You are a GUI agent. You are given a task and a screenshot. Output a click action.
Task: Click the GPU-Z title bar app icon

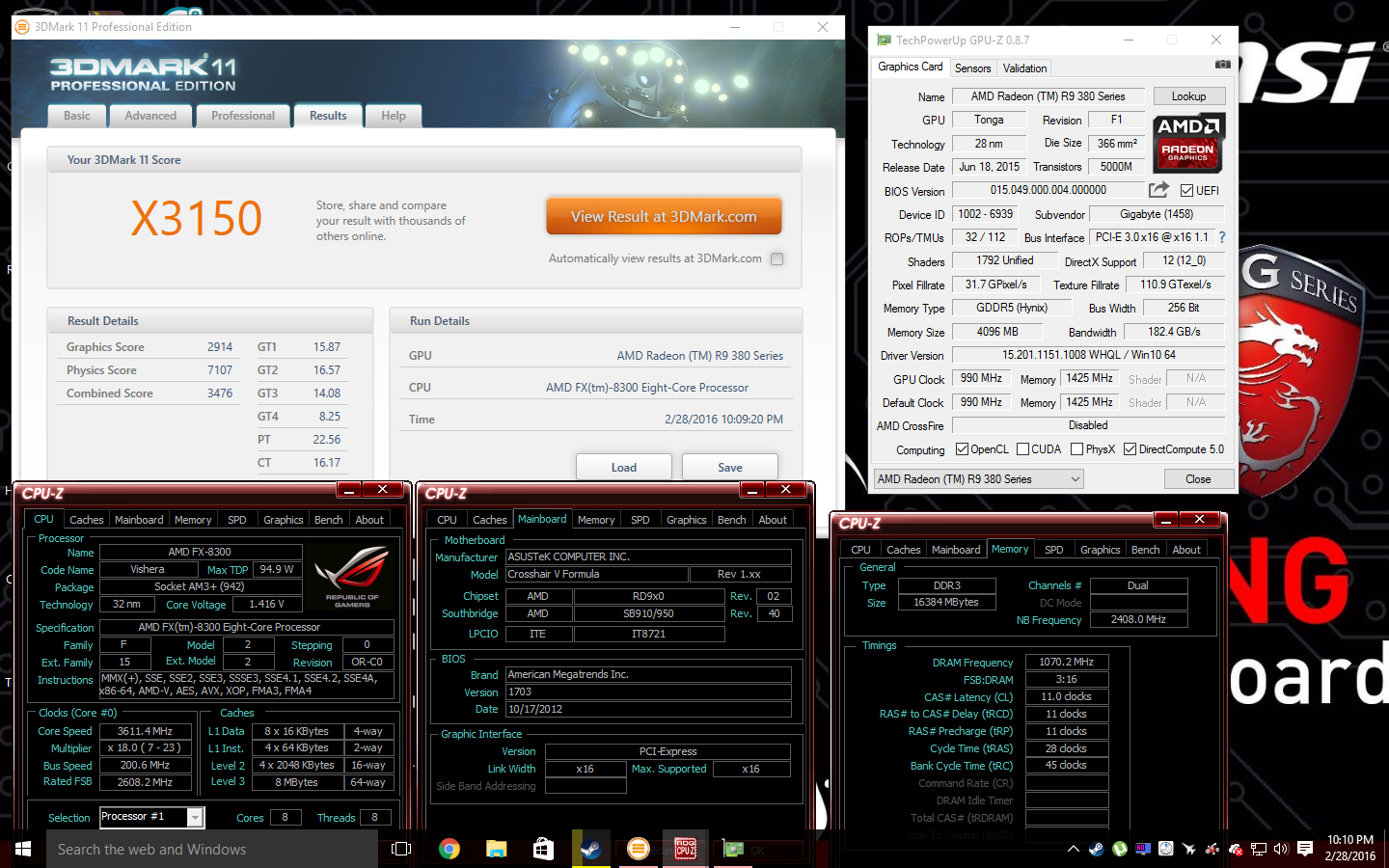pos(884,41)
